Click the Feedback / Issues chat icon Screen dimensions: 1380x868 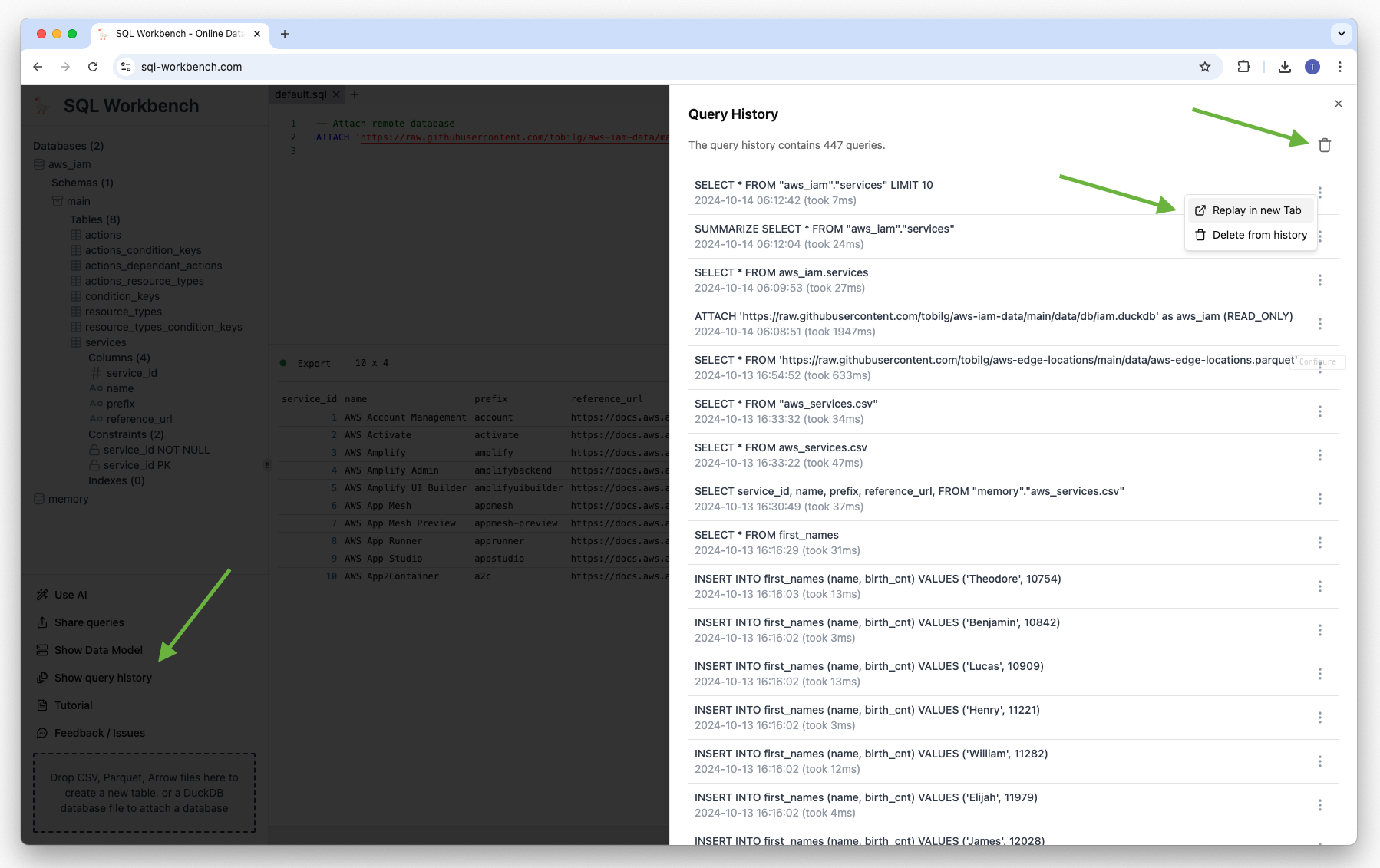(x=41, y=733)
